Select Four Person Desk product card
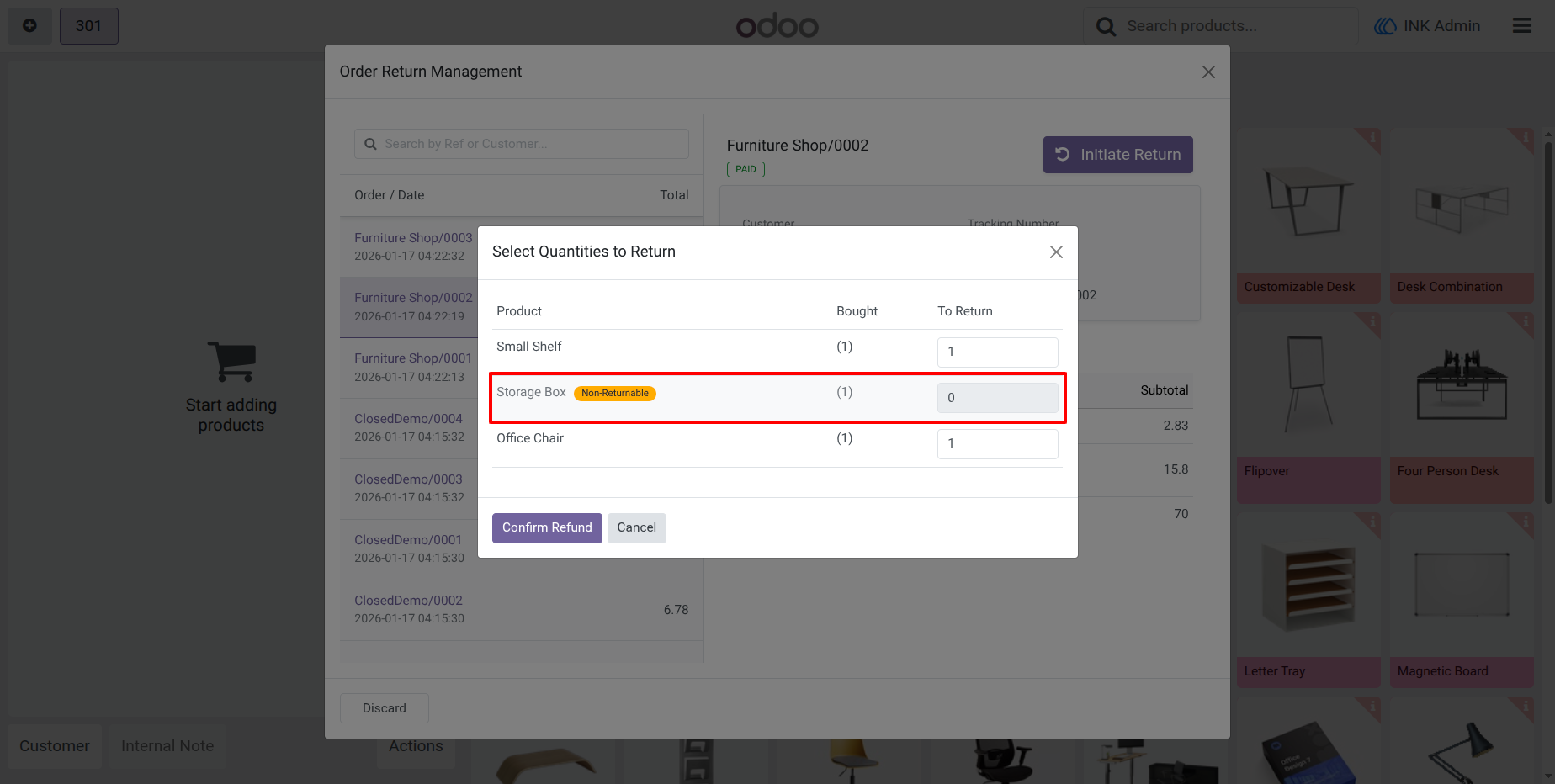Image resolution: width=1555 pixels, height=784 pixels. (1462, 408)
